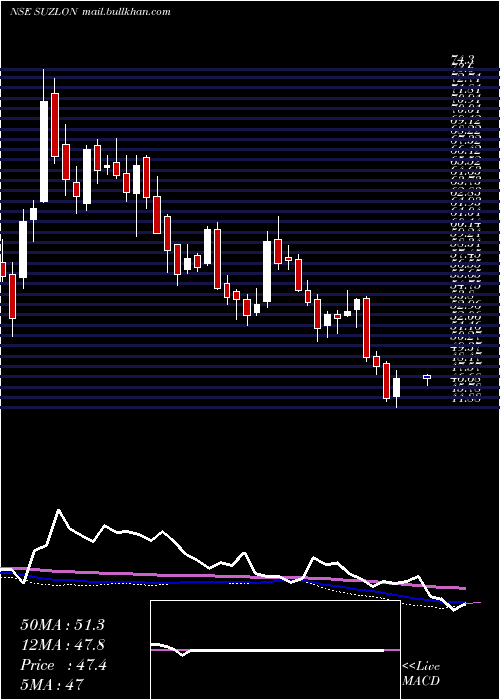This screenshot has width=500, height=700.
Task: Click the 'NSE SUZLON mail.bullkhan.com' header text
Action: pyautogui.click(x=90, y=12)
